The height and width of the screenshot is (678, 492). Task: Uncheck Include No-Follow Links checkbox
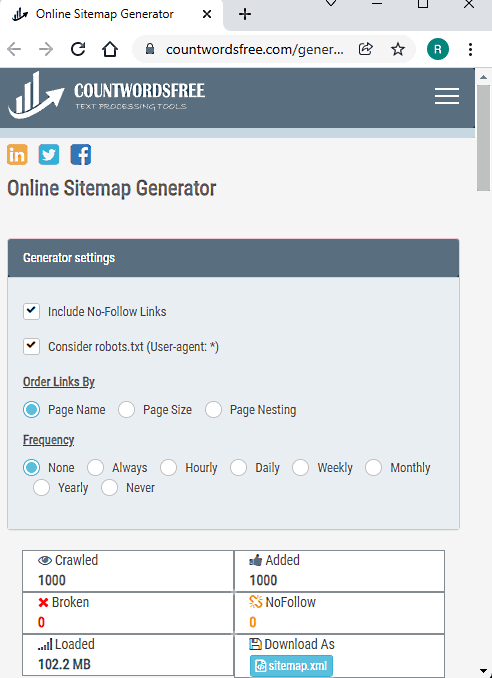tap(32, 311)
